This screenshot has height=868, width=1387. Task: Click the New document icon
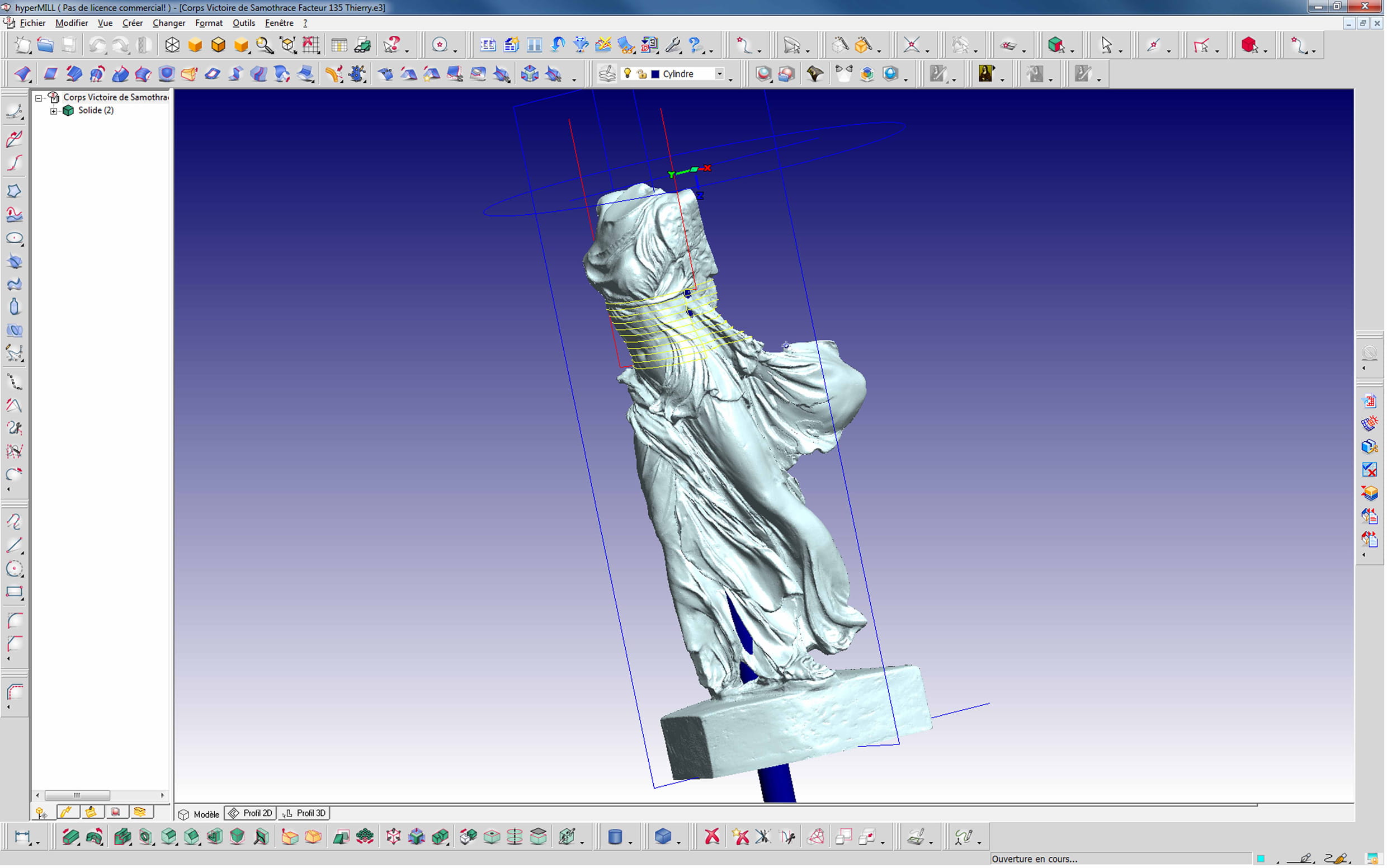23,45
